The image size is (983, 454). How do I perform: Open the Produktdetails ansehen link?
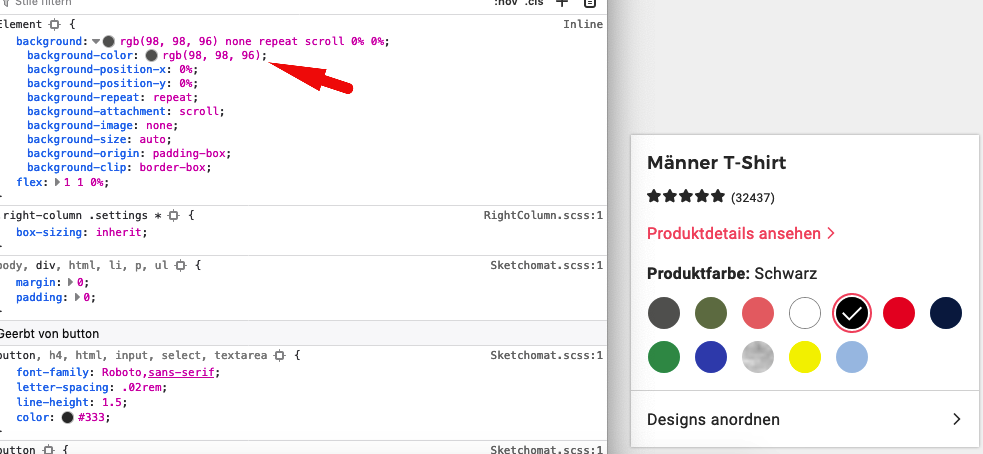(741, 234)
